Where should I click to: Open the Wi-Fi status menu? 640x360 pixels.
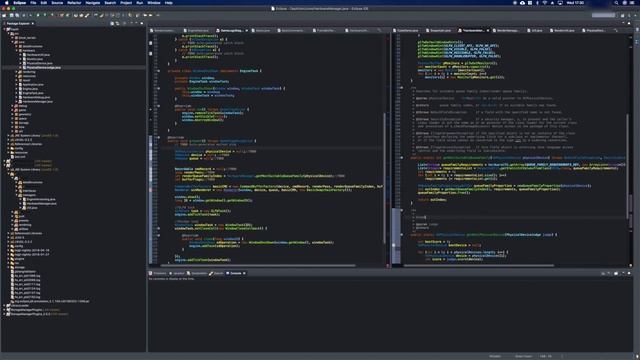click(x=545, y=3)
